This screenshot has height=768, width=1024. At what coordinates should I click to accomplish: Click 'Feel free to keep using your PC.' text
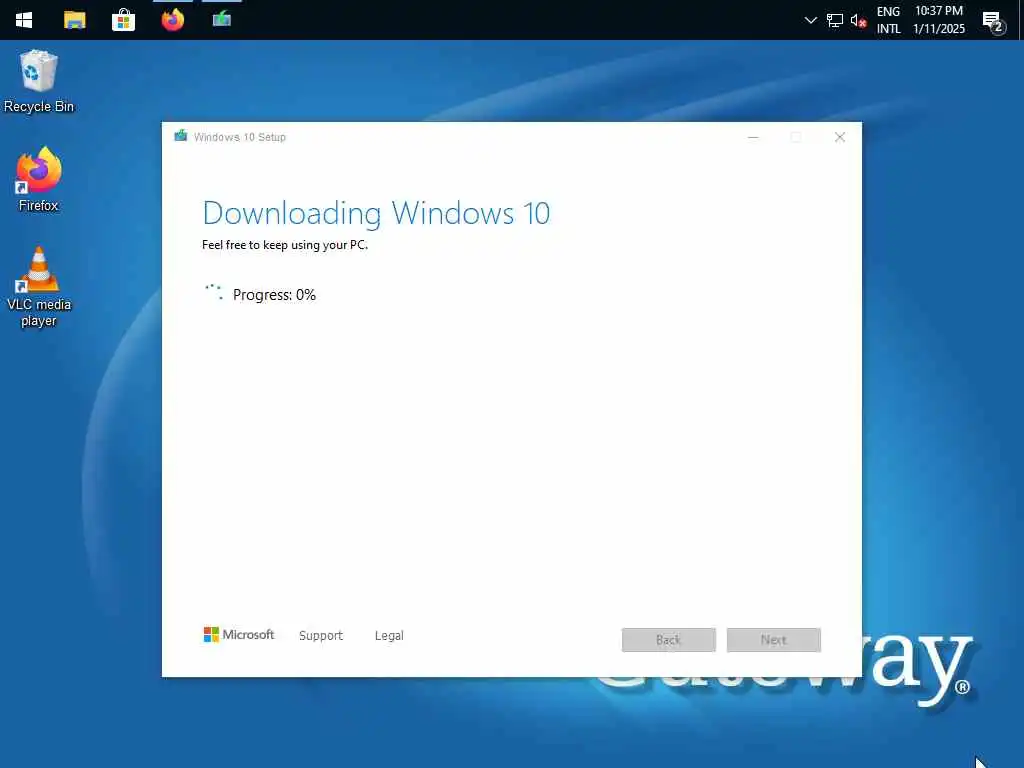pyautogui.click(x=285, y=245)
